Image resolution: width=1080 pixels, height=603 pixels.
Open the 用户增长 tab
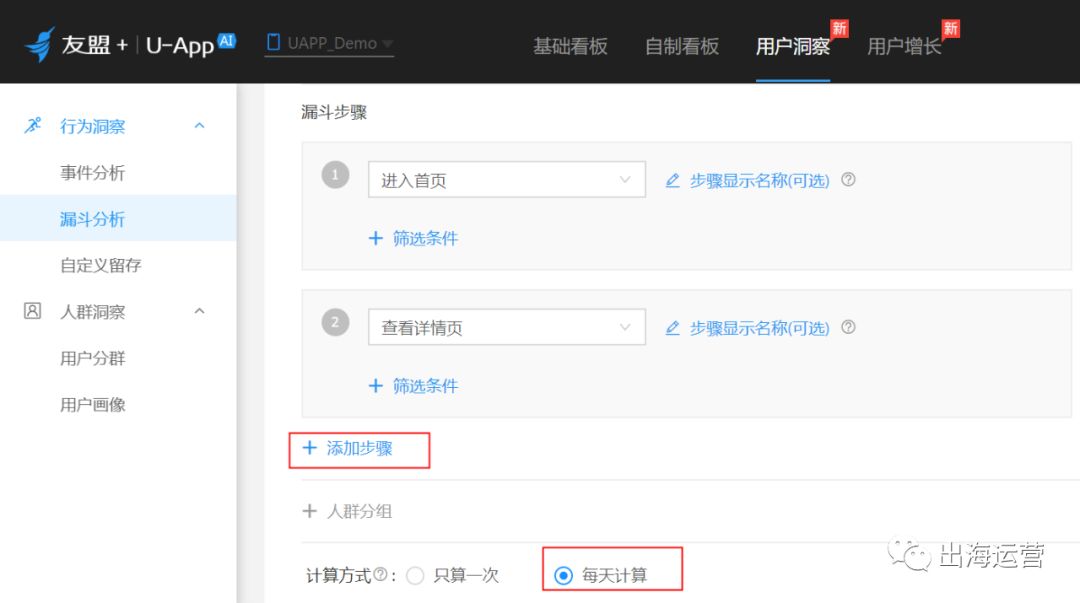pos(904,46)
